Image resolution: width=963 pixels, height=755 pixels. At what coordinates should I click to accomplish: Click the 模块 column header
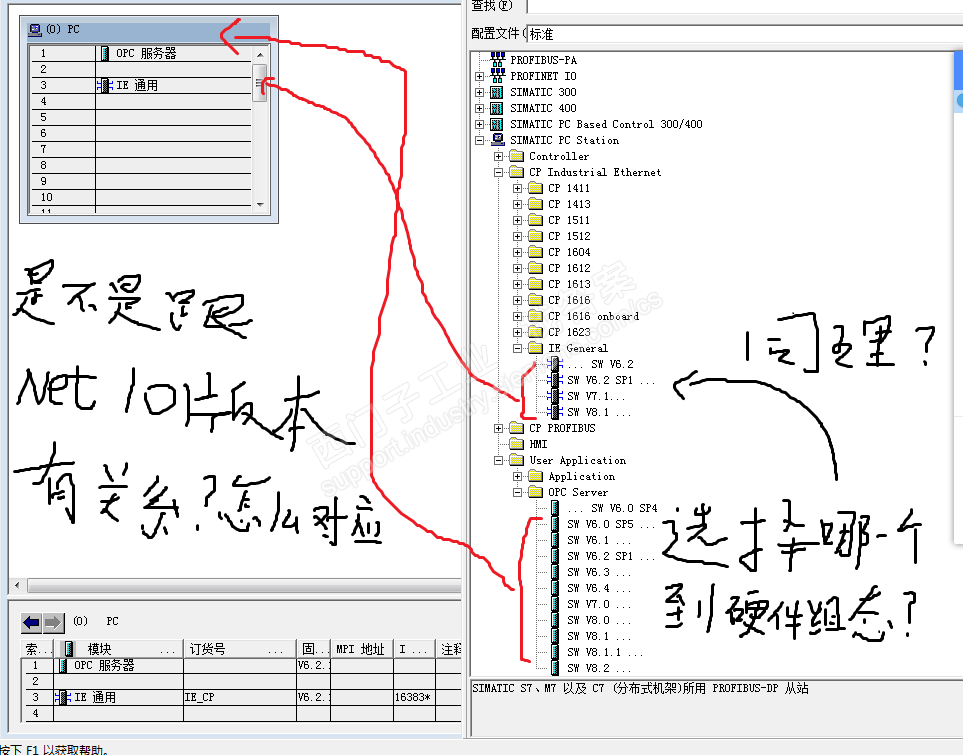point(119,649)
